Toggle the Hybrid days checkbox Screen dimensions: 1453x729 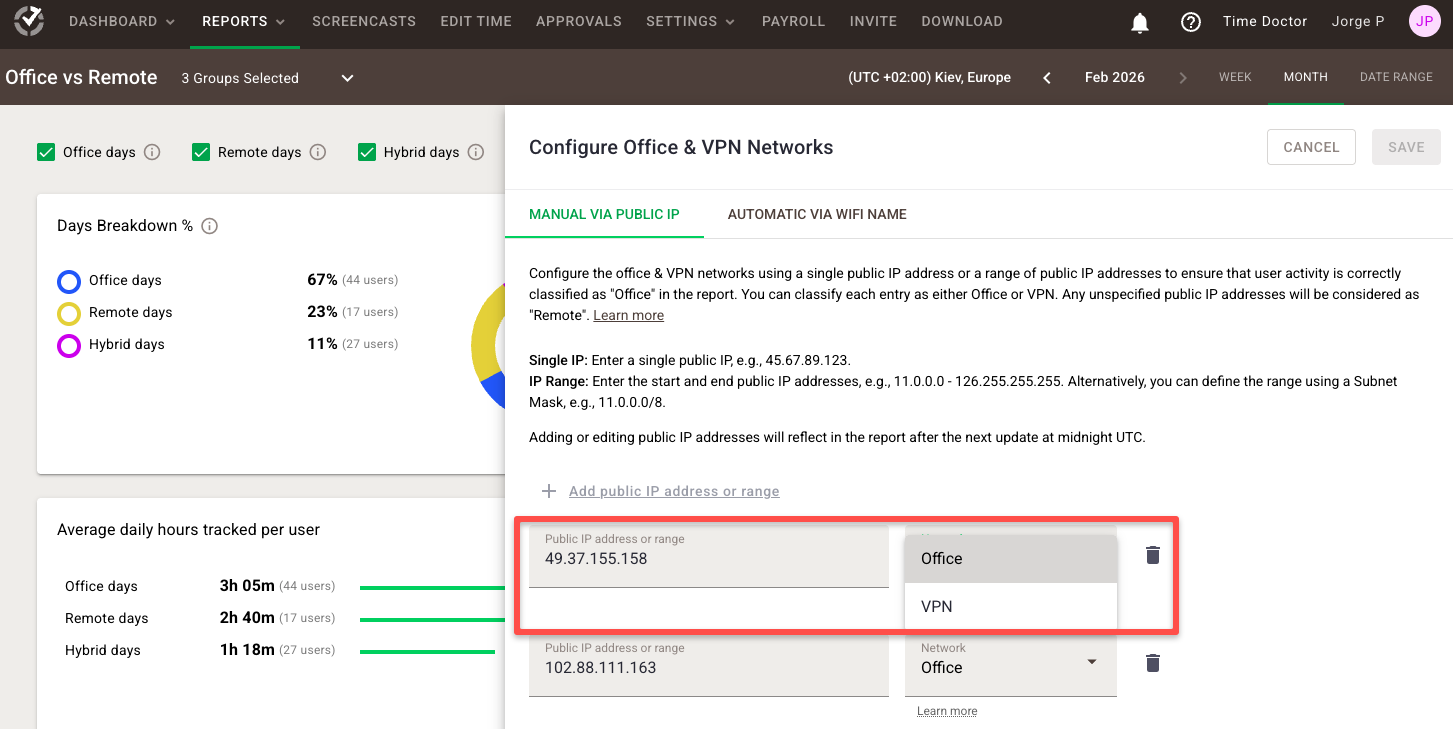366,152
